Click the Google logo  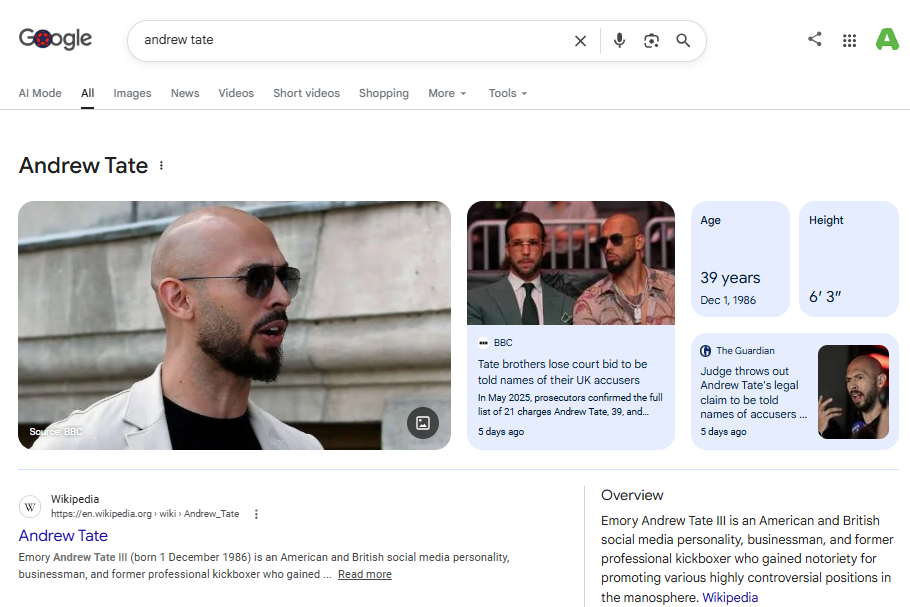tap(55, 39)
